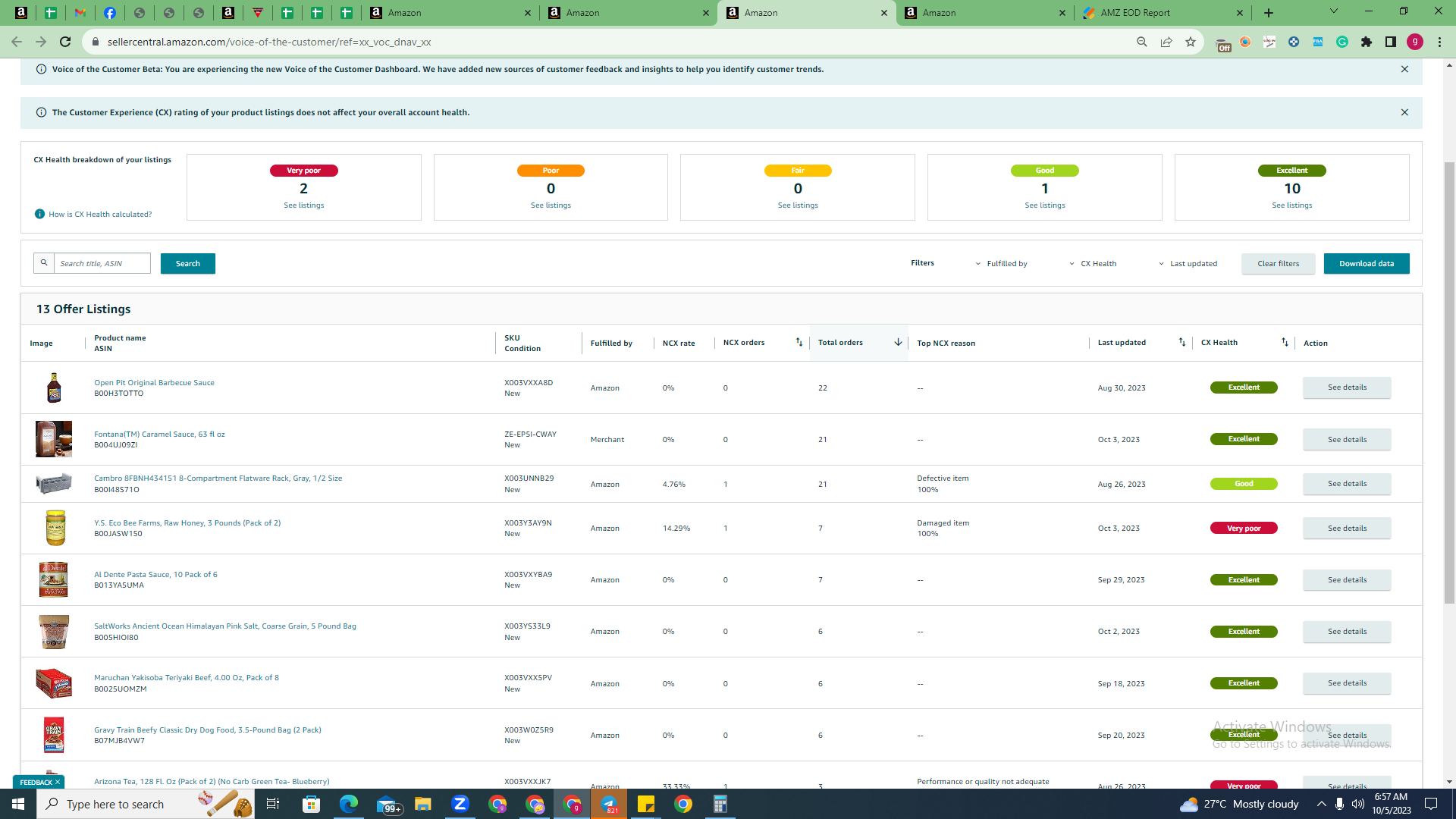Image resolution: width=1456 pixels, height=819 pixels.
Task: Open a new browser tab
Action: (x=1269, y=13)
